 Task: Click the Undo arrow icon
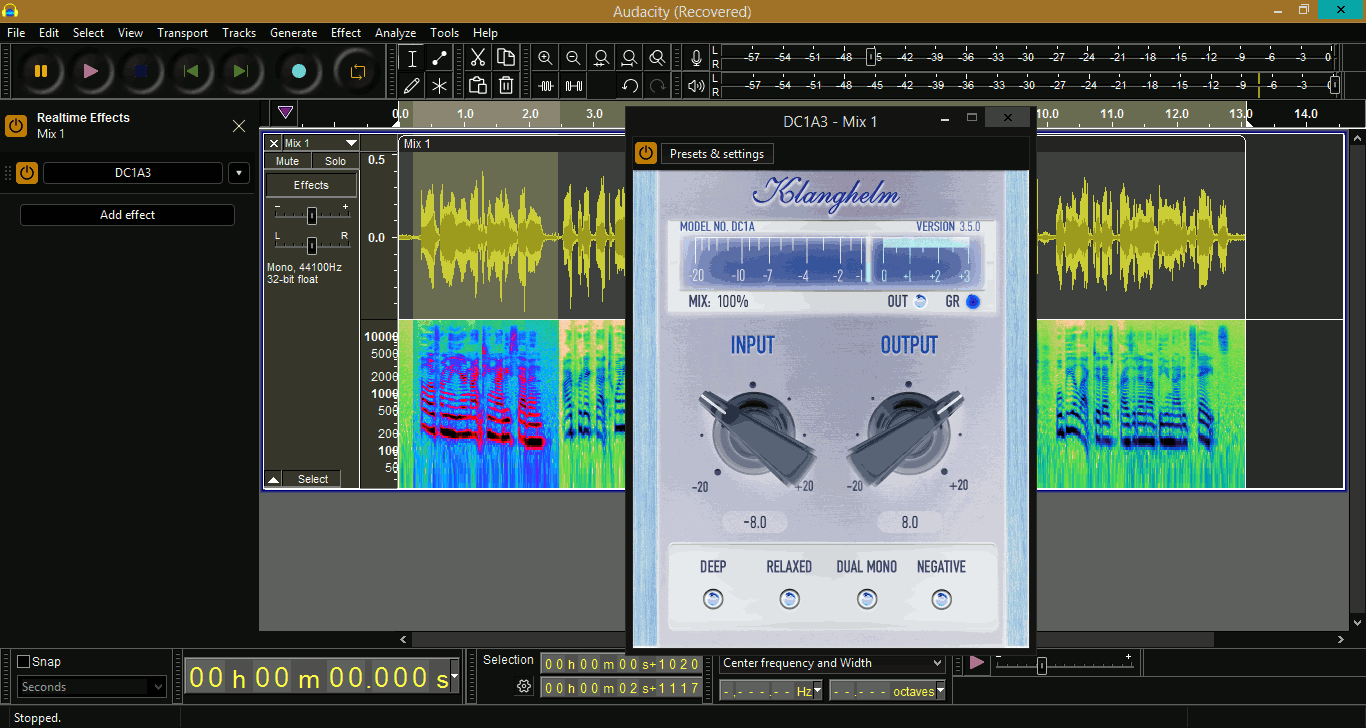629,86
